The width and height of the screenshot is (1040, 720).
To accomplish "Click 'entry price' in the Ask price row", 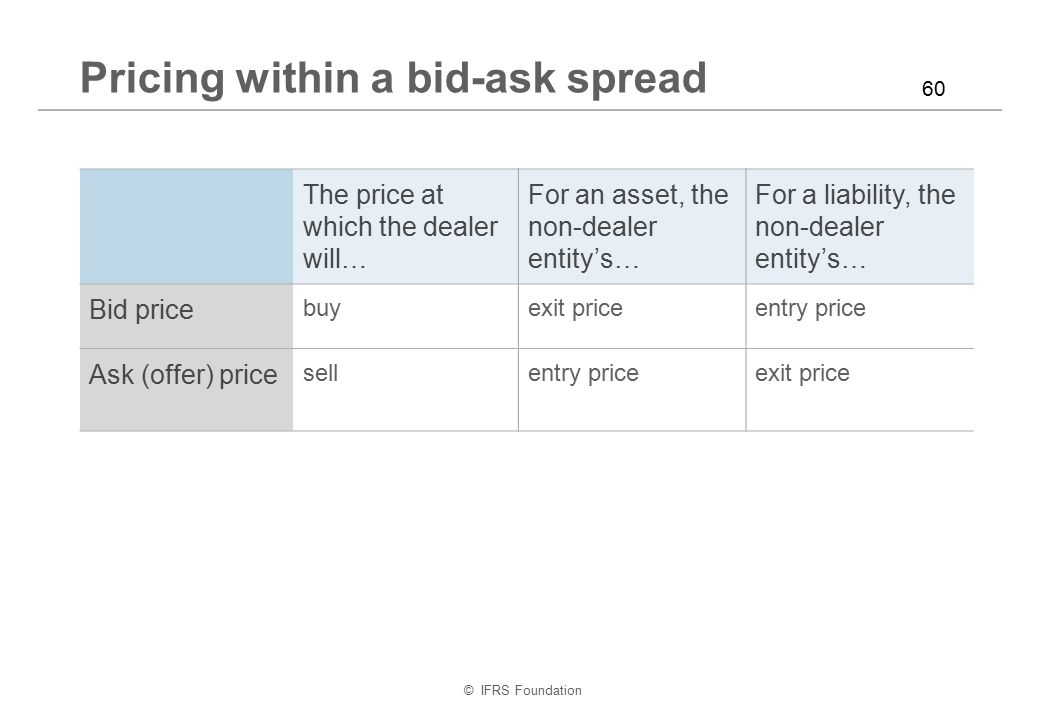I will pos(583,373).
